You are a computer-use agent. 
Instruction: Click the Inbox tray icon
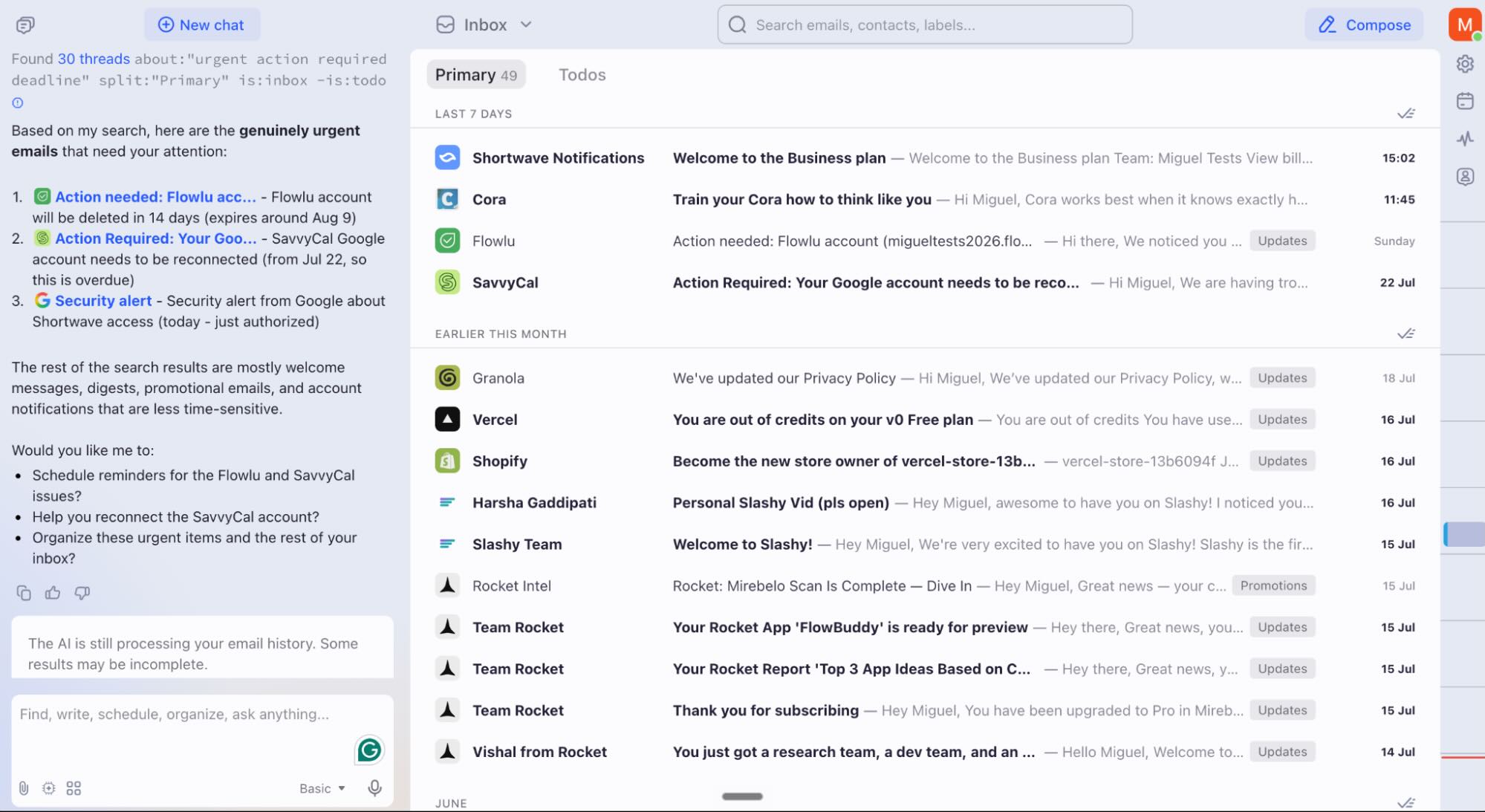(445, 25)
